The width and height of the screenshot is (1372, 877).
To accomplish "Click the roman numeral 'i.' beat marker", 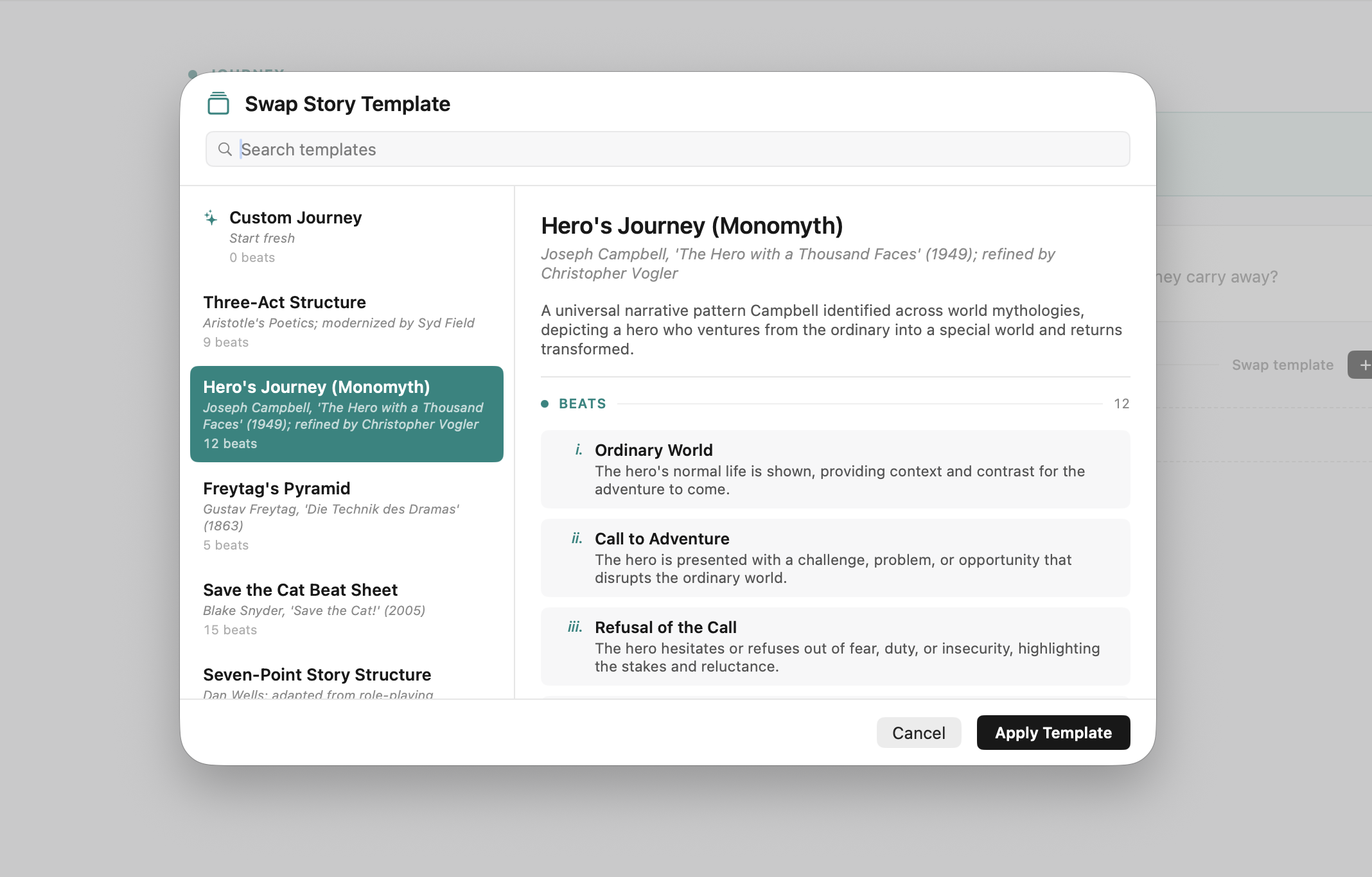I will pyautogui.click(x=579, y=449).
